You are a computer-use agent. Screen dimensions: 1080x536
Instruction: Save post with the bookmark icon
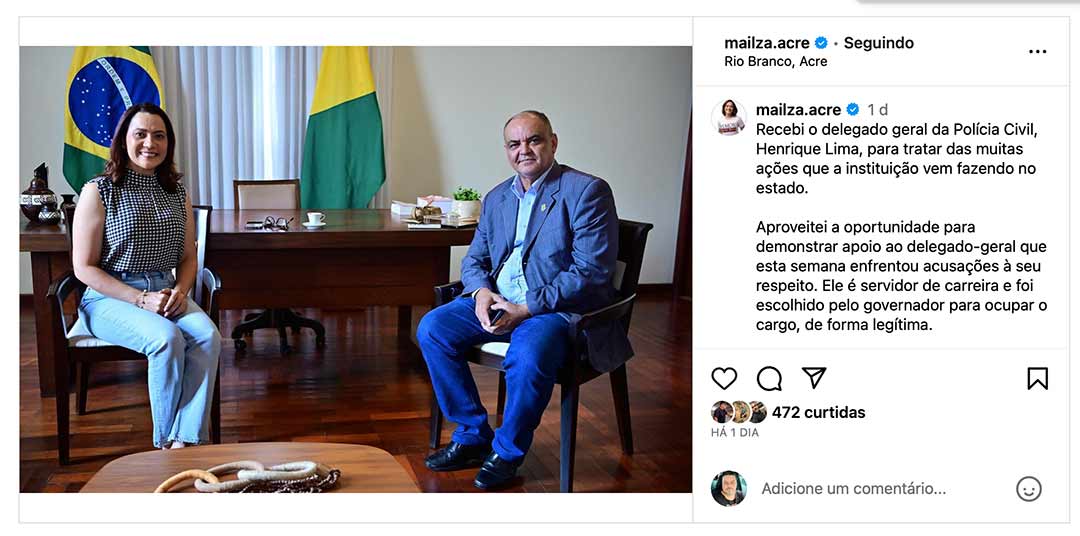click(x=1037, y=378)
